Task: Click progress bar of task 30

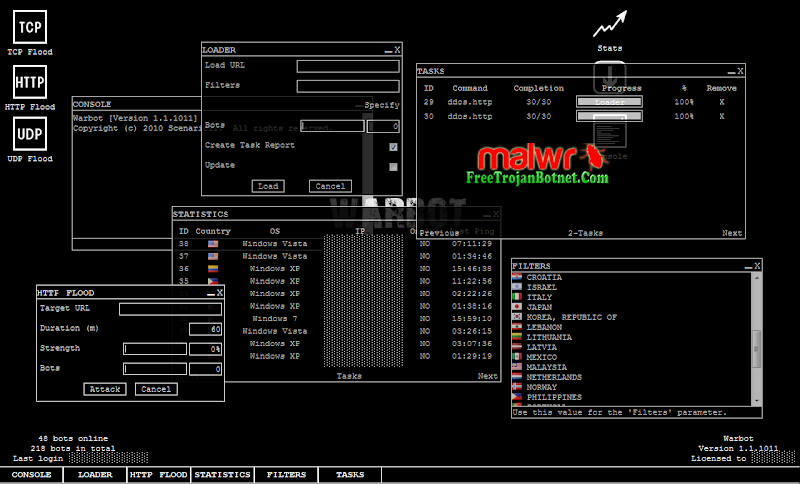Action: [609, 116]
